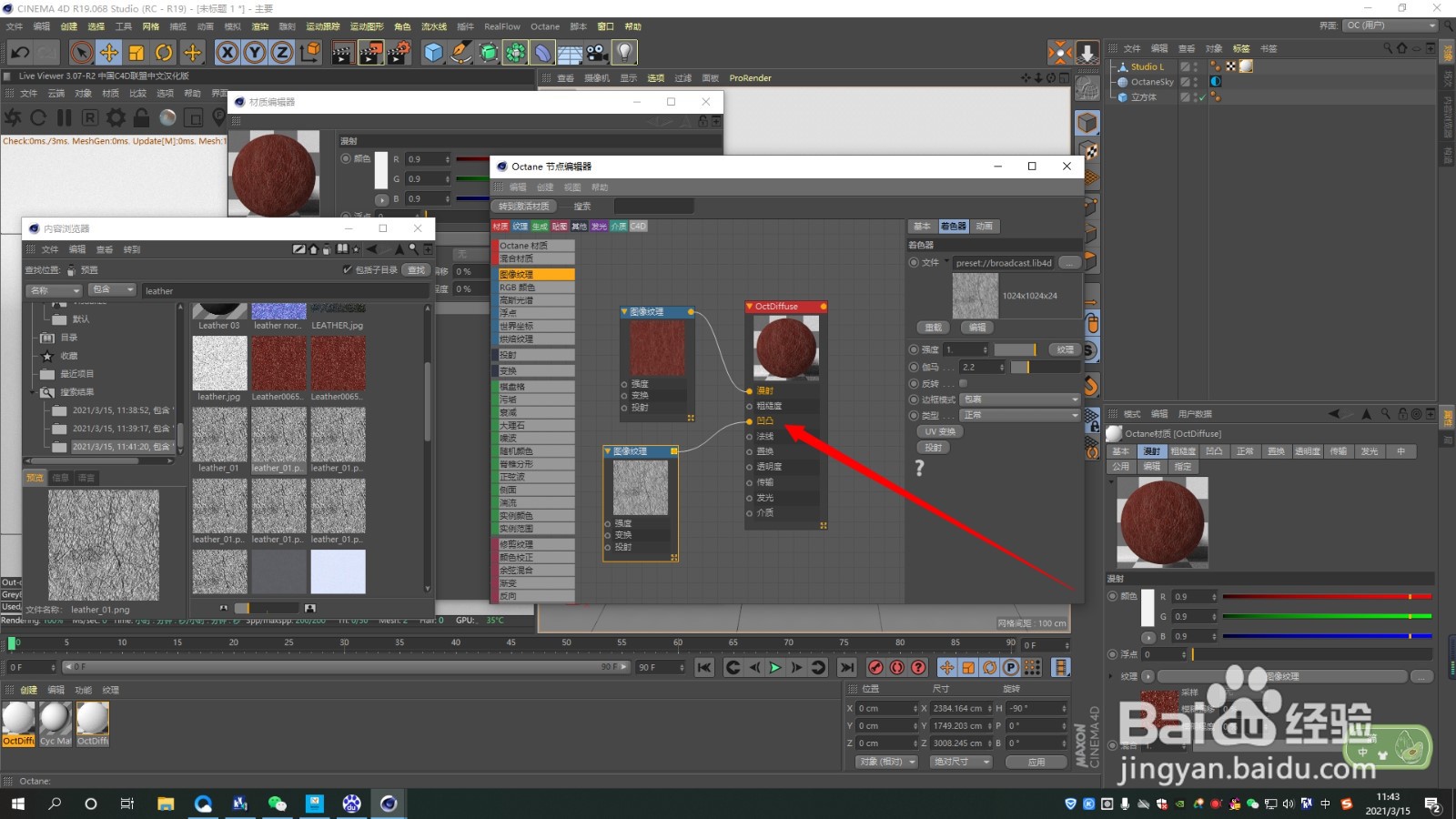Open Windows Search from the taskbar
Viewport: 1456px width, 819px height.
tap(55, 804)
